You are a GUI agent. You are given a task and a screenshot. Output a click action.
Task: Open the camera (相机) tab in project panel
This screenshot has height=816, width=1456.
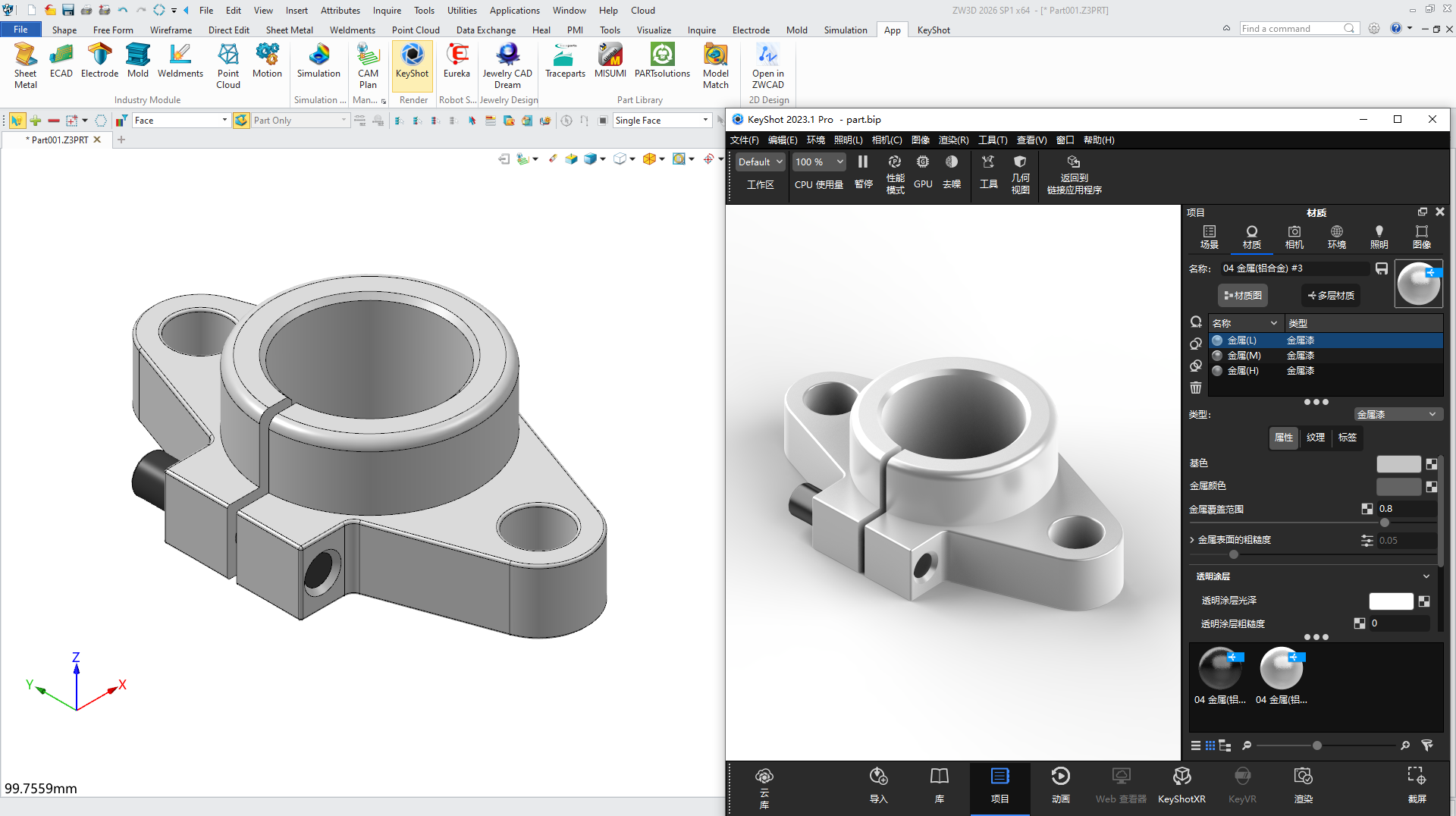point(1294,237)
